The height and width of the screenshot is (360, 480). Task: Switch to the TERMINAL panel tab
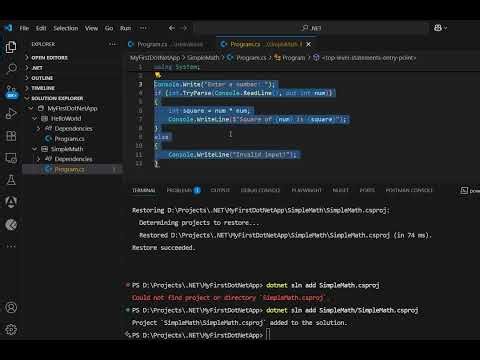(x=144, y=190)
